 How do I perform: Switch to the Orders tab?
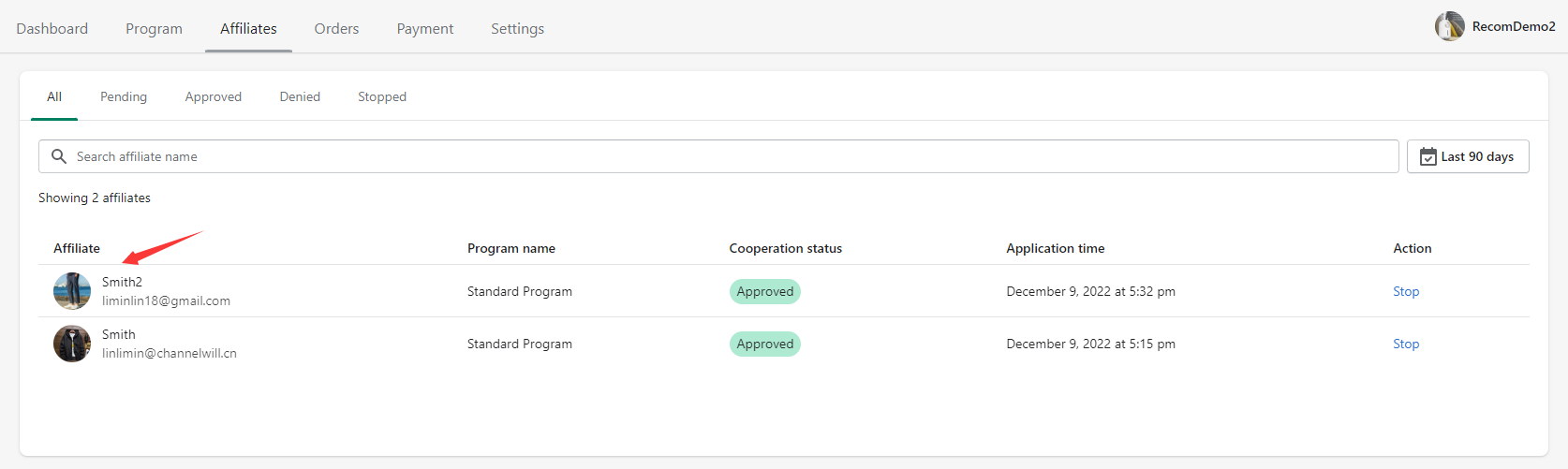pos(336,29)
